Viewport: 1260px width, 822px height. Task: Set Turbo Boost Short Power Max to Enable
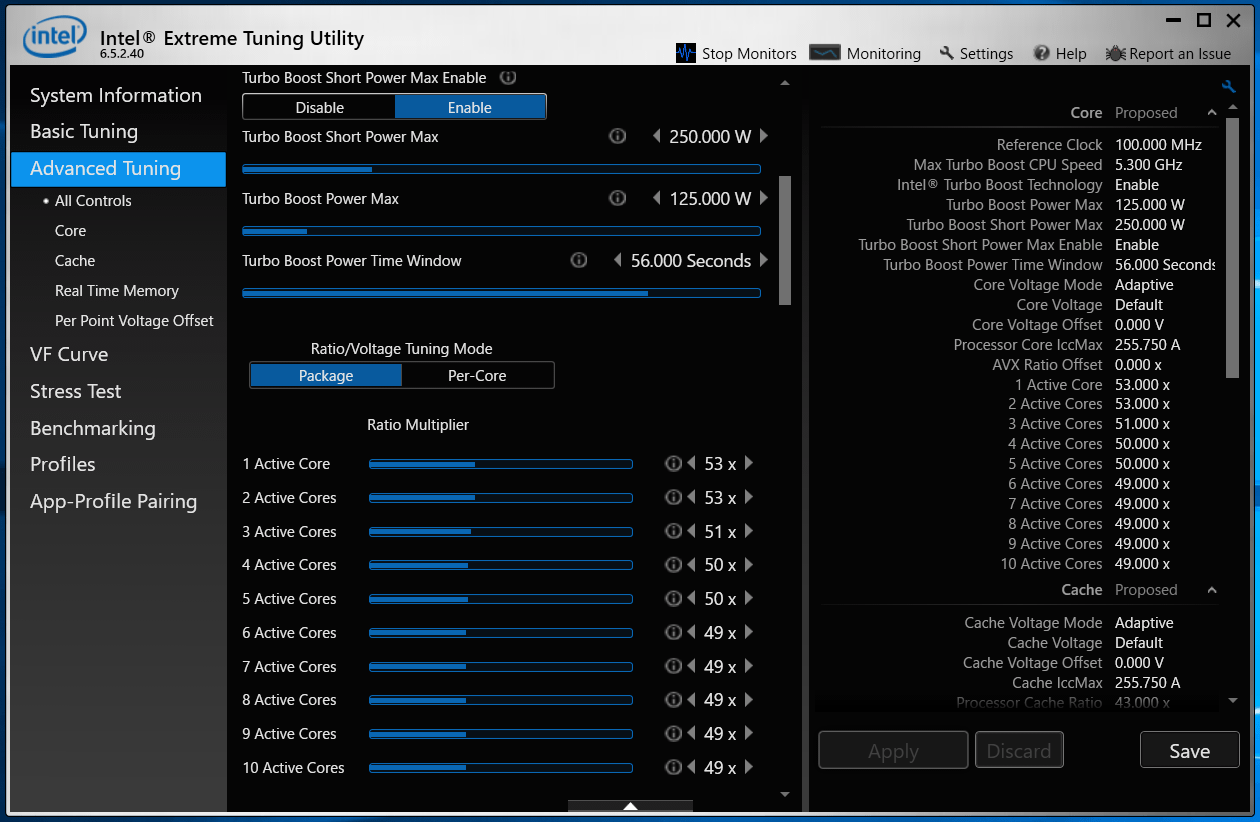click(x=470, y=107)
